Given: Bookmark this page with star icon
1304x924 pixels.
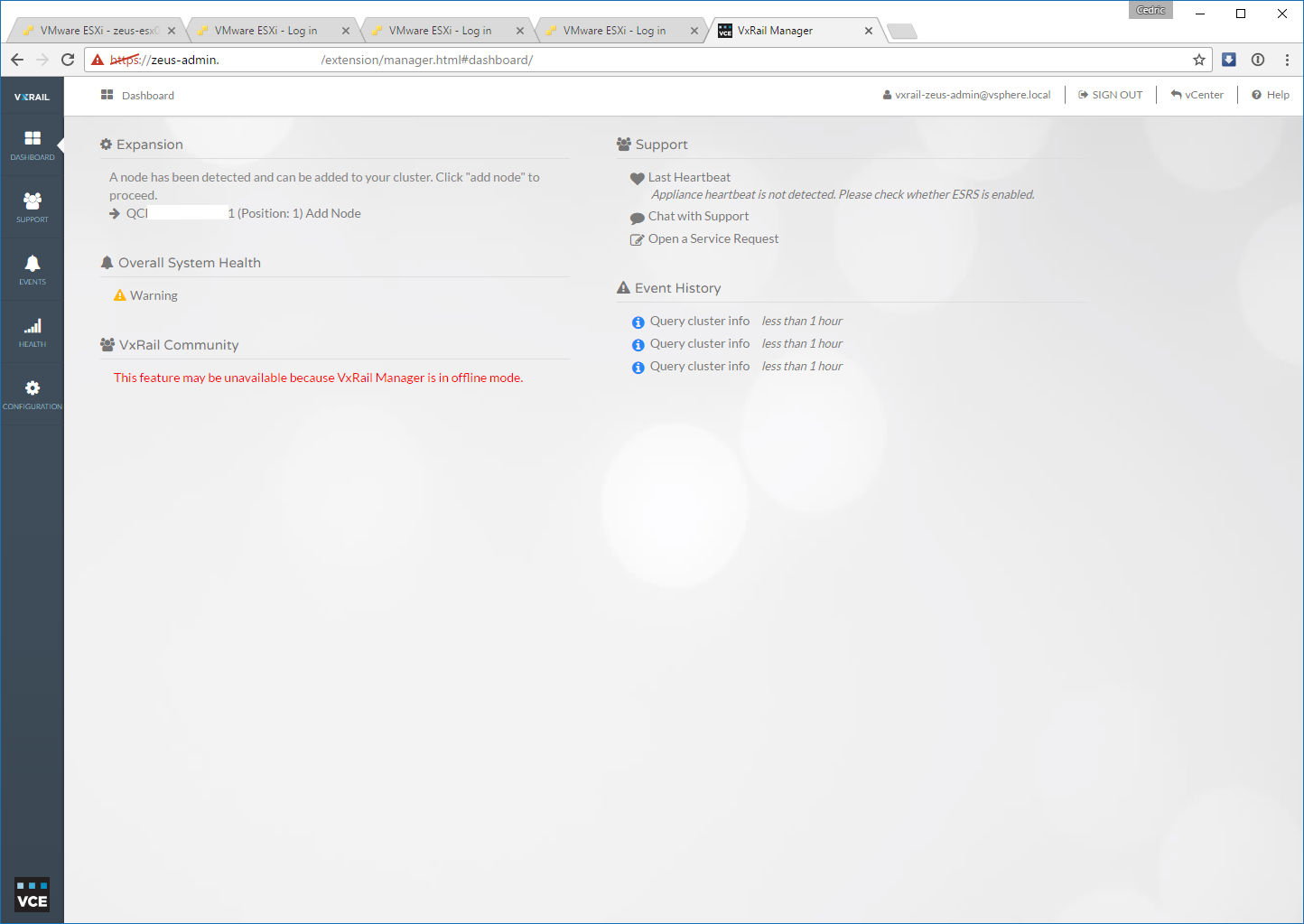Looking at the screenshot, I should 1198,60.
